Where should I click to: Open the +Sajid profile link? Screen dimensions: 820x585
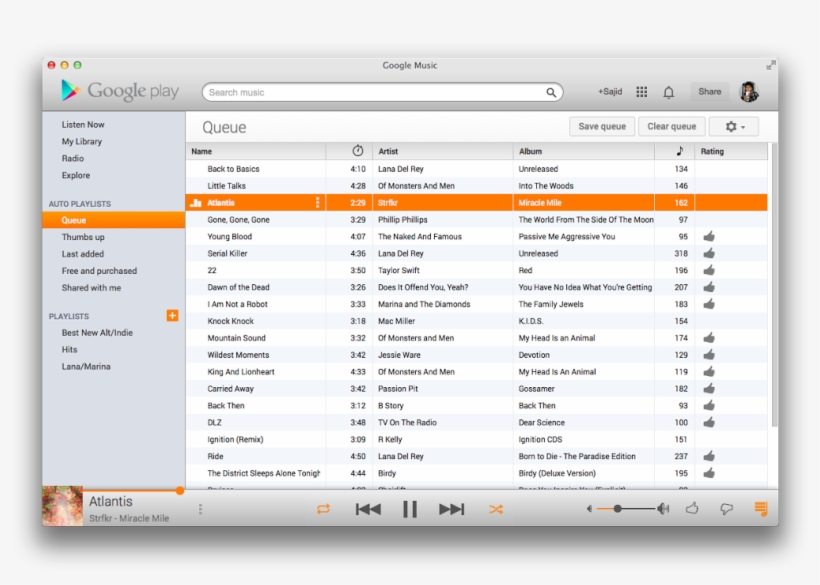pyautogui.click(x=610, y=91)
